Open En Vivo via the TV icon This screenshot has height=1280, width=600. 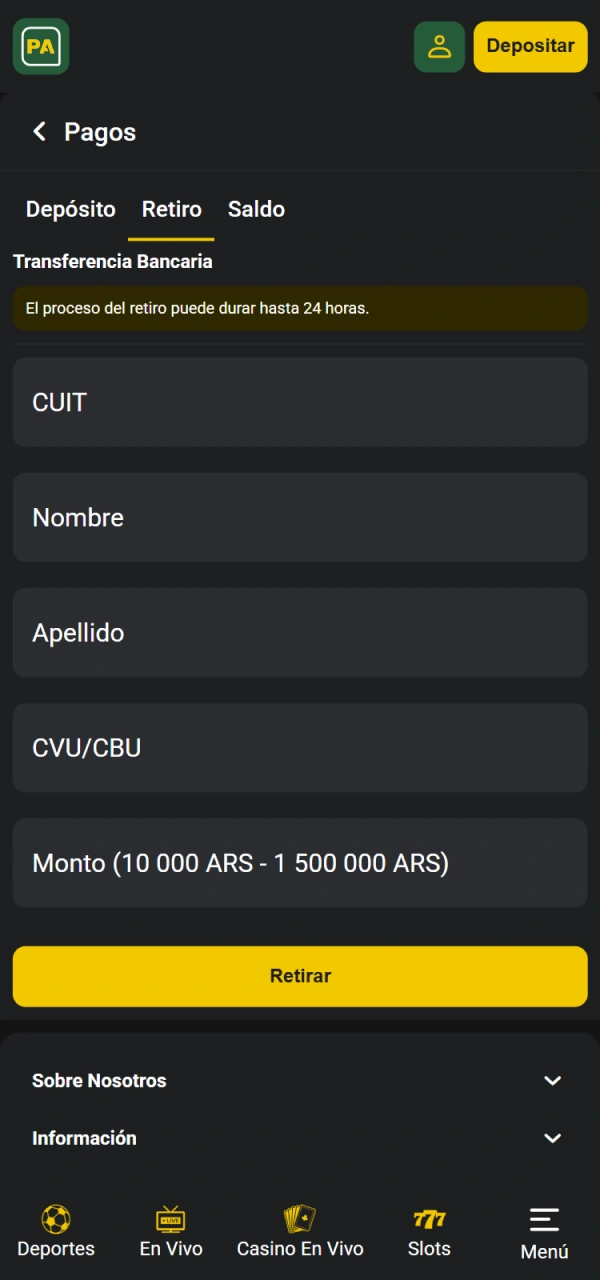tap(170, 1219)
